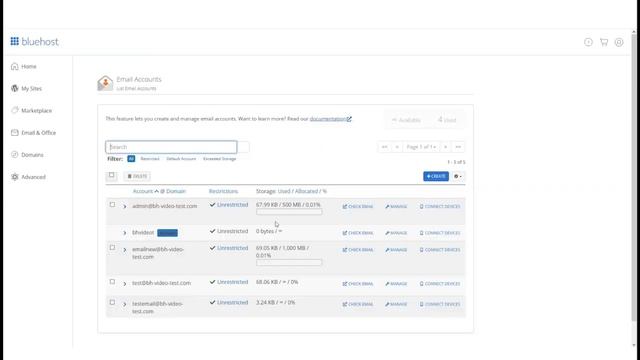
Task: Expand the admin@bh-video-test.com row
Action: [124, 207]
